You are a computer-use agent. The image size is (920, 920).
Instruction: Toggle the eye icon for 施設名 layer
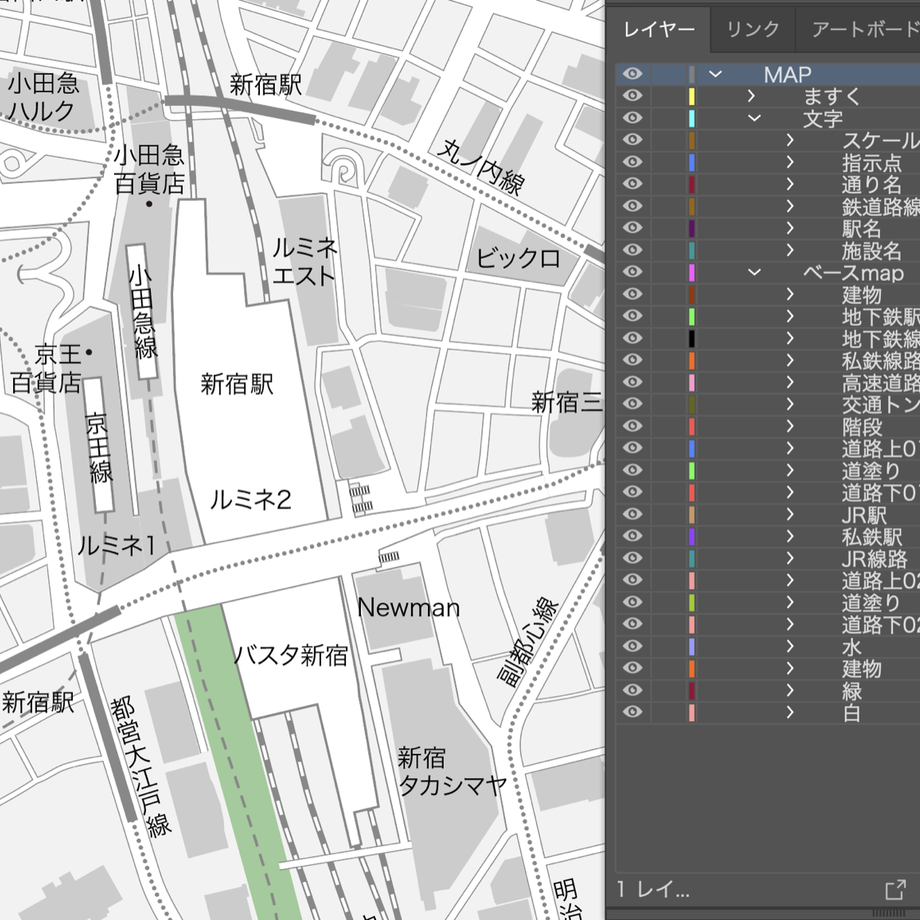pyautogui.click(x=632, y=250)
